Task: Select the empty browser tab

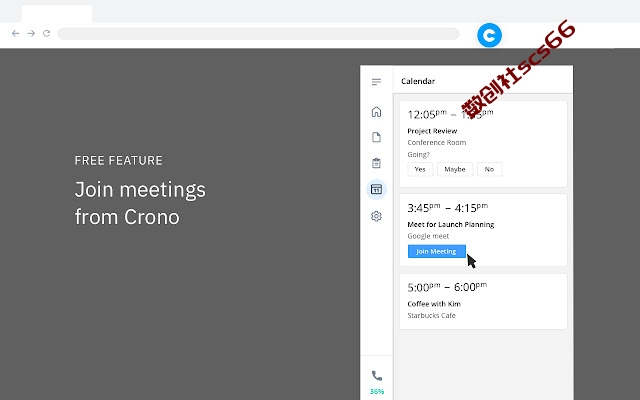Action: click(57, 14)
